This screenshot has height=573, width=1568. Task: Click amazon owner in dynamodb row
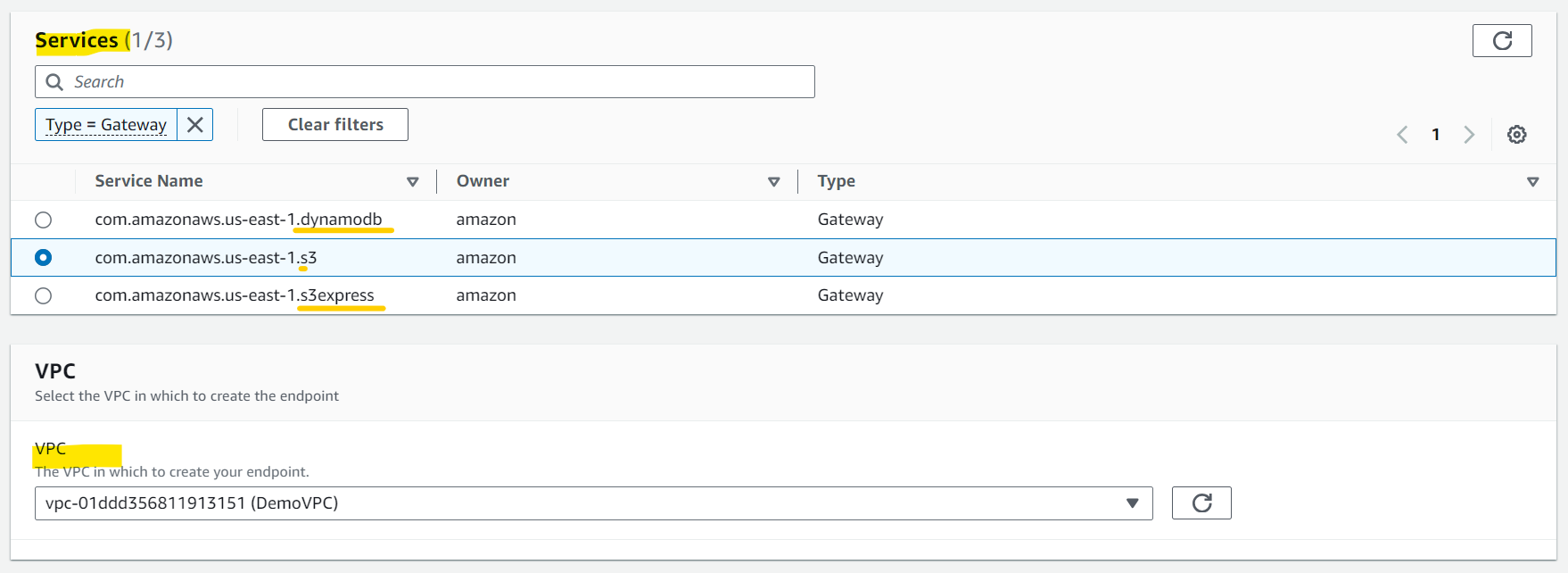[x=486, y=220]
